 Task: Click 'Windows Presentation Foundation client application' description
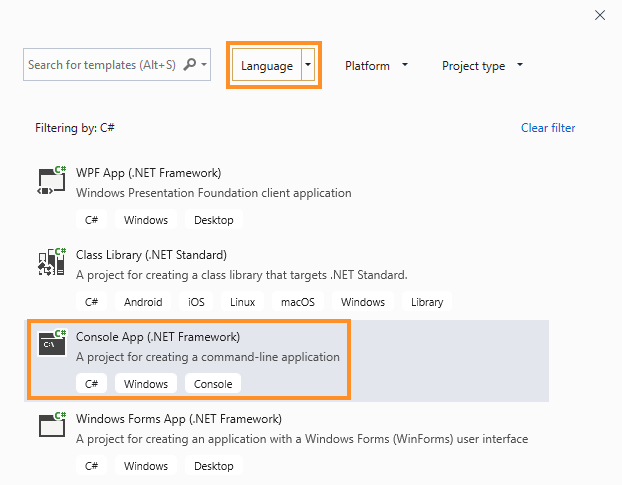214,193
